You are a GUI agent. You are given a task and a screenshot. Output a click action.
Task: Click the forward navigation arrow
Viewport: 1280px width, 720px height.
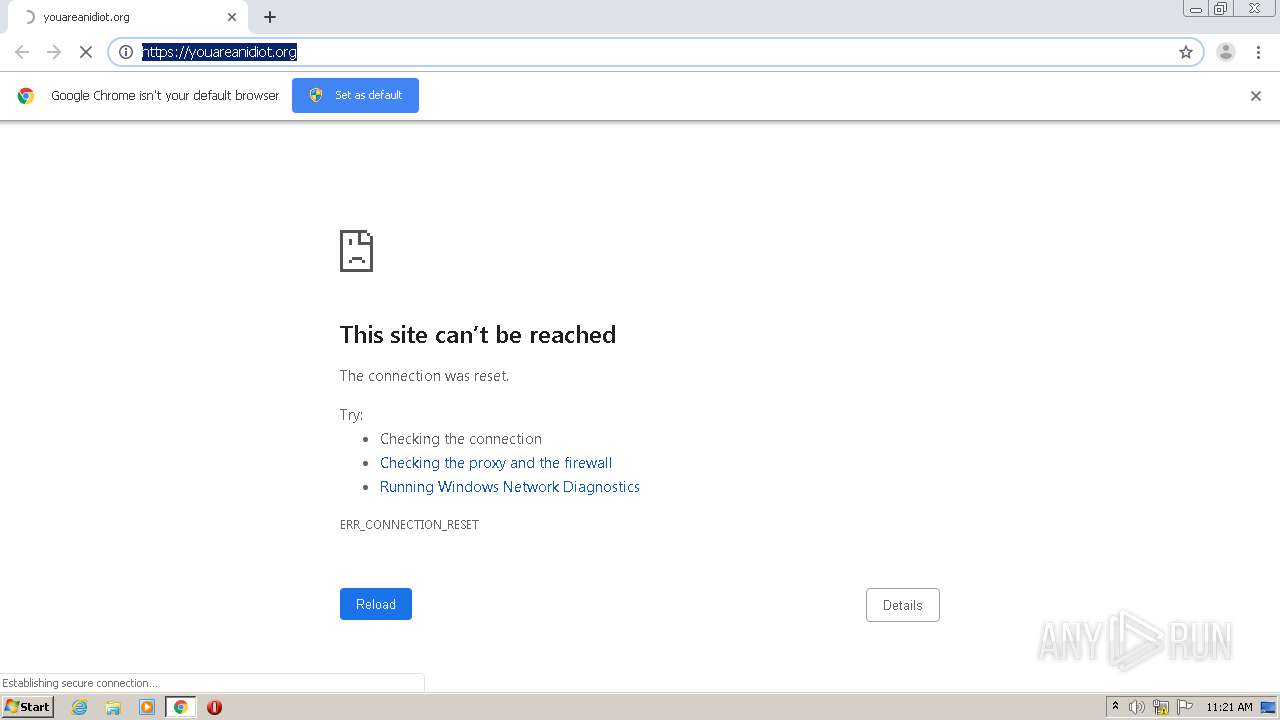[x=54, y=52]
